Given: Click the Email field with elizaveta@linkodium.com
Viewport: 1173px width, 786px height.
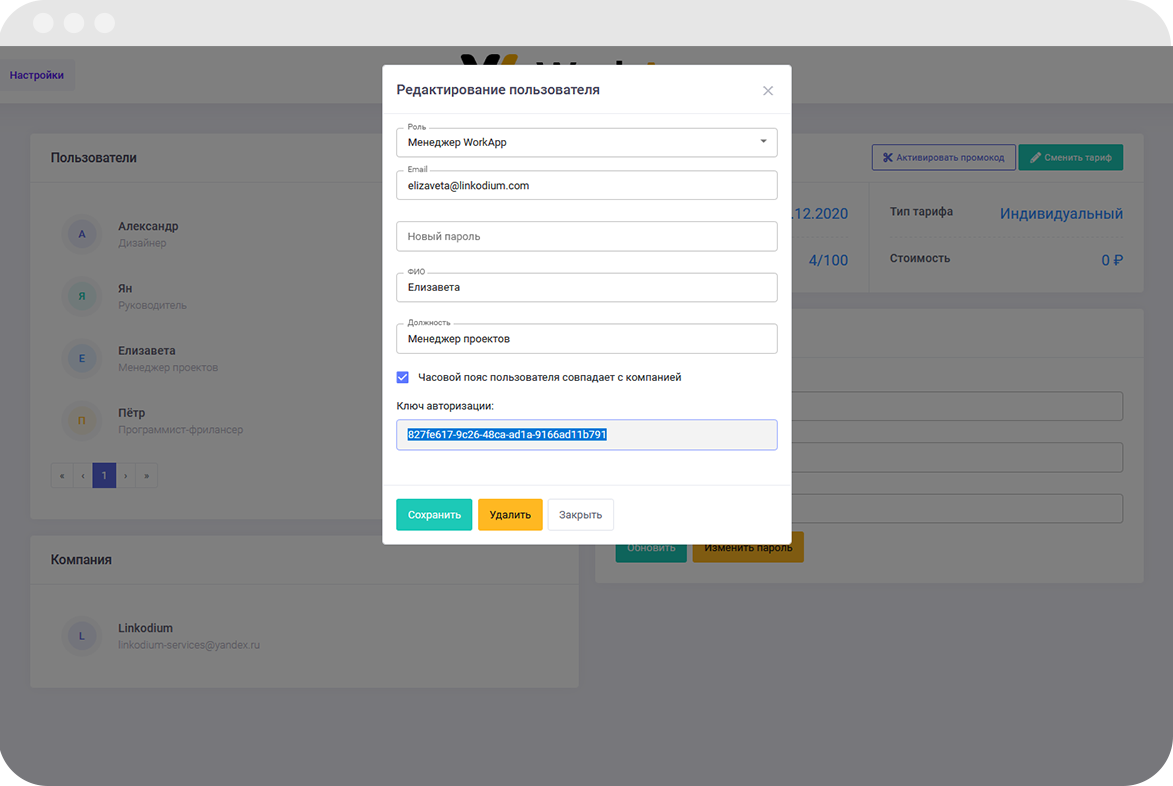Looking at the screenshot, I should [586, 185].
